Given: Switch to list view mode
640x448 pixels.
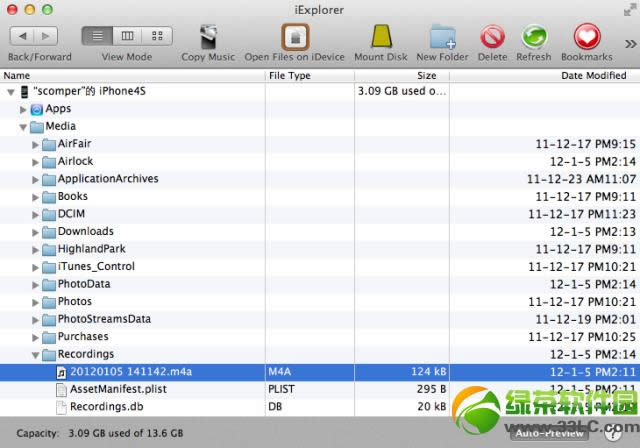Looking at the screenshot, I should tap(96, 36).
